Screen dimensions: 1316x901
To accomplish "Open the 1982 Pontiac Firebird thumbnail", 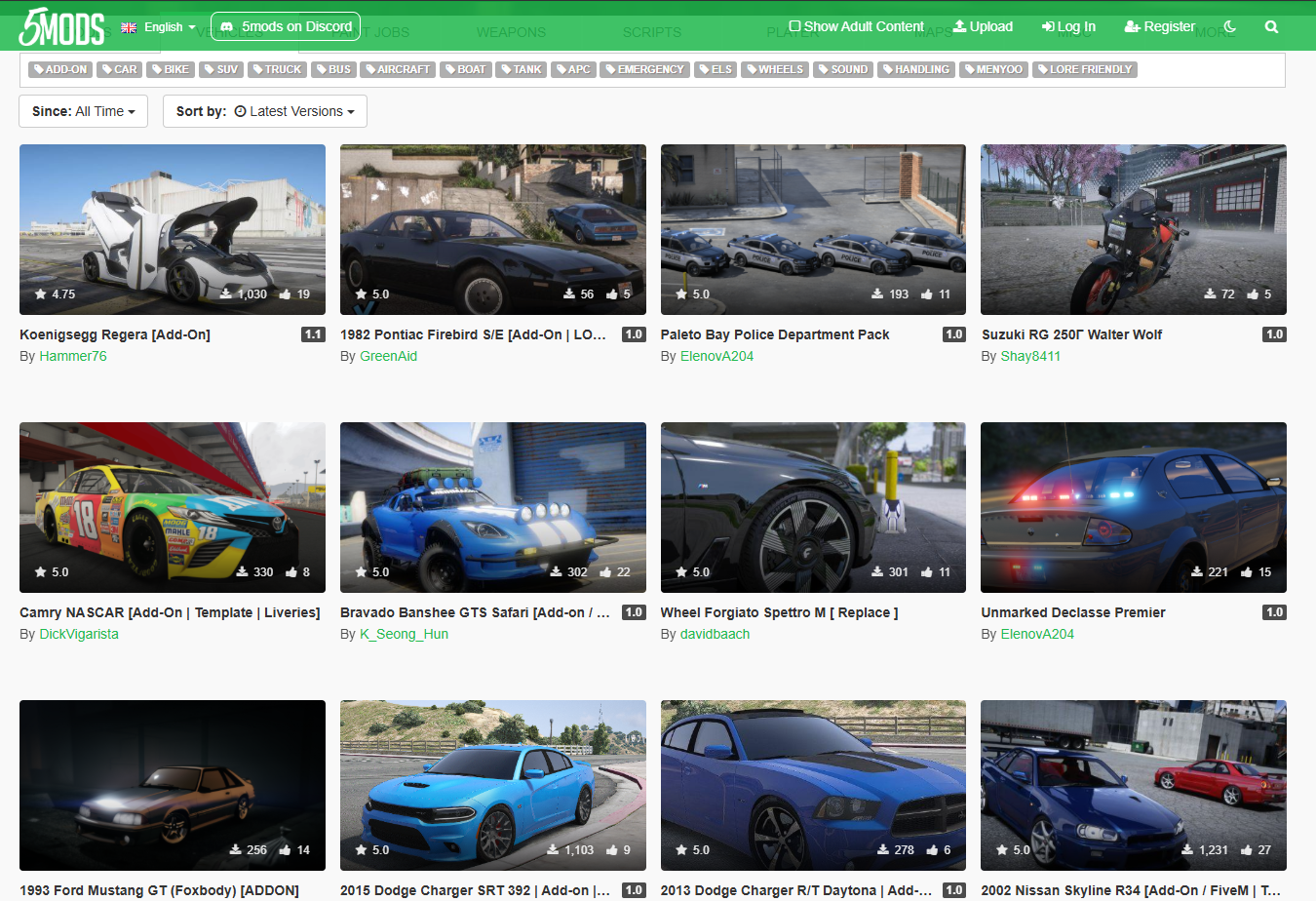I will click(x=493, y=229).
